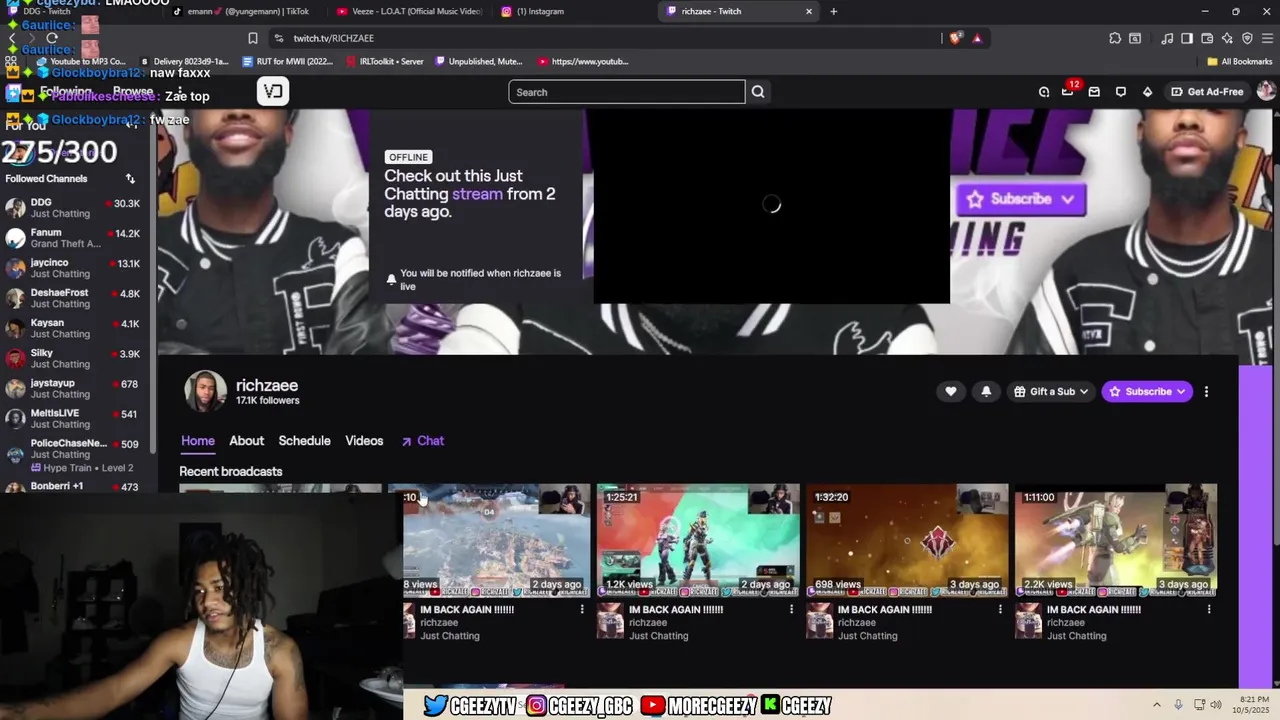The image size is (1280, 720).
Task: Open options for the 8 views video
Action: (x=582, y=609)
